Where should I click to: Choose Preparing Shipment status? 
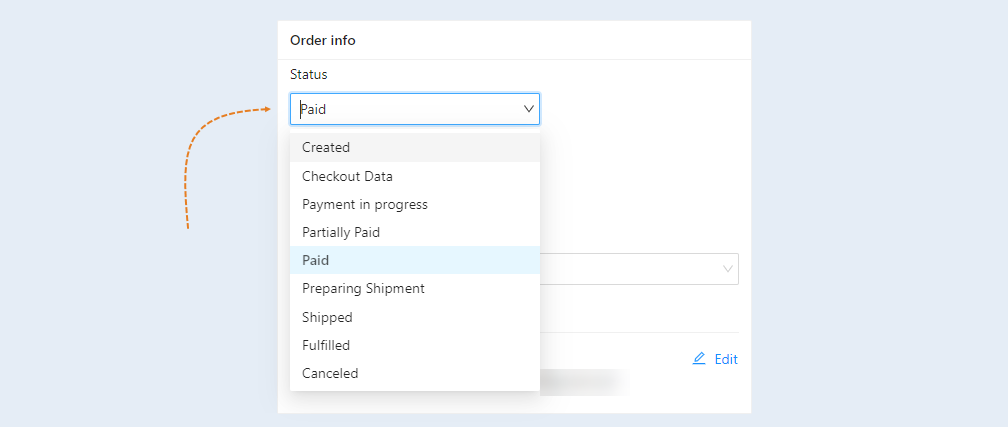[415, 288]
